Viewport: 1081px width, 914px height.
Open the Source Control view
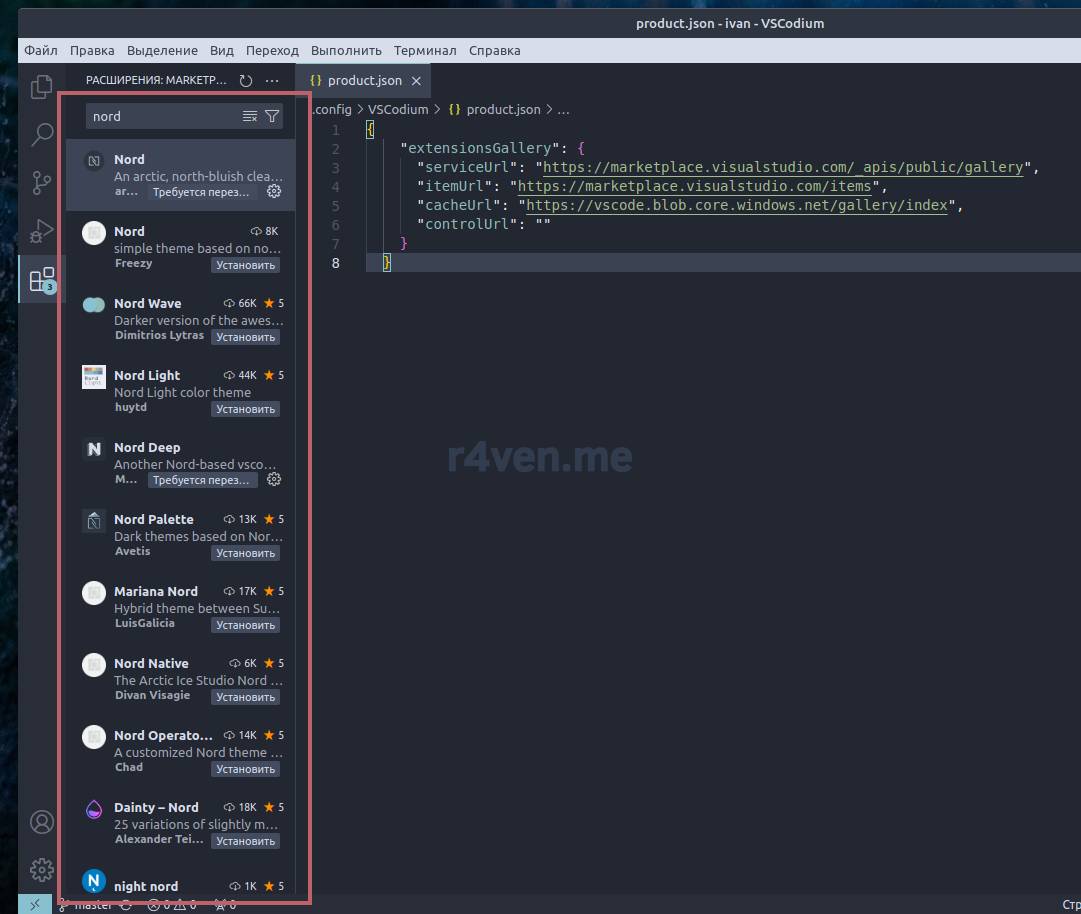[41, 182]
